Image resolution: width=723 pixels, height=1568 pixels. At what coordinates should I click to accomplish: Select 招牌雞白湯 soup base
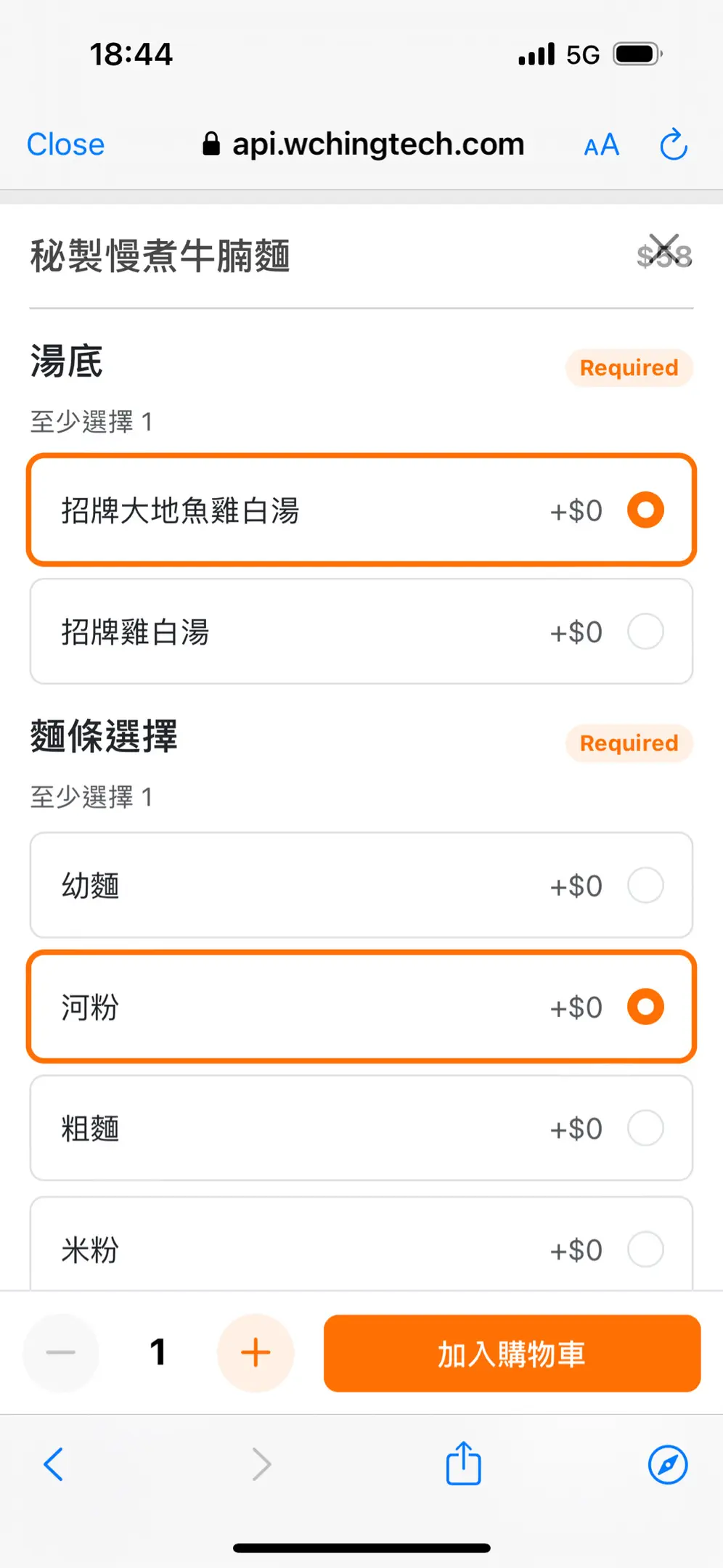tap(361, 632)
